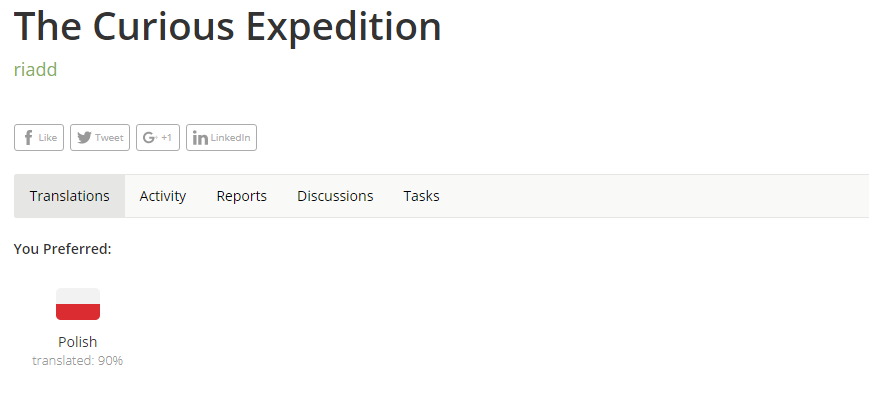Click the 'The Curious Expedition' title
Viewport: 869px width, 394px height.
pyautogui.click(x=228, y=27)
